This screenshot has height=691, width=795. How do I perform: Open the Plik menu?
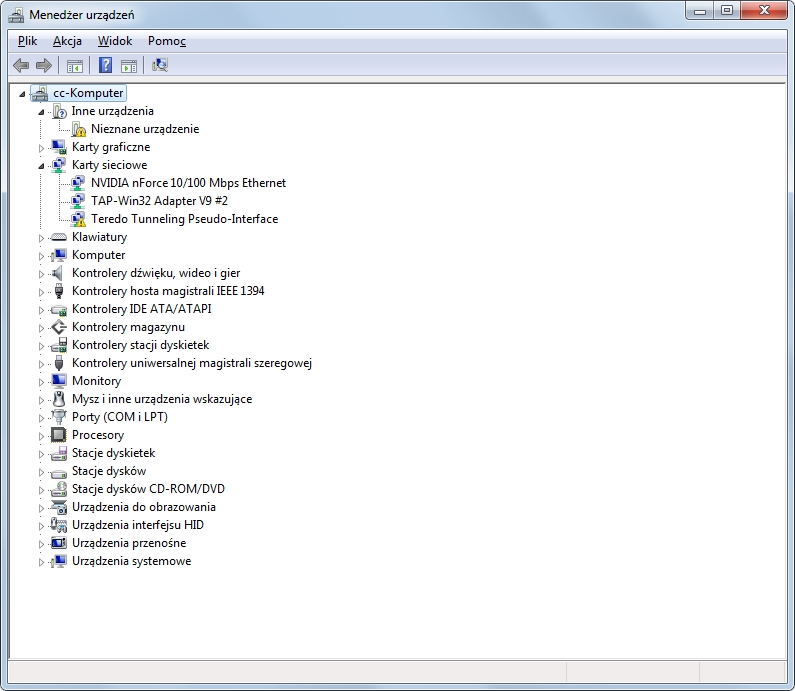pyautogui.click(x=27, y=41)
